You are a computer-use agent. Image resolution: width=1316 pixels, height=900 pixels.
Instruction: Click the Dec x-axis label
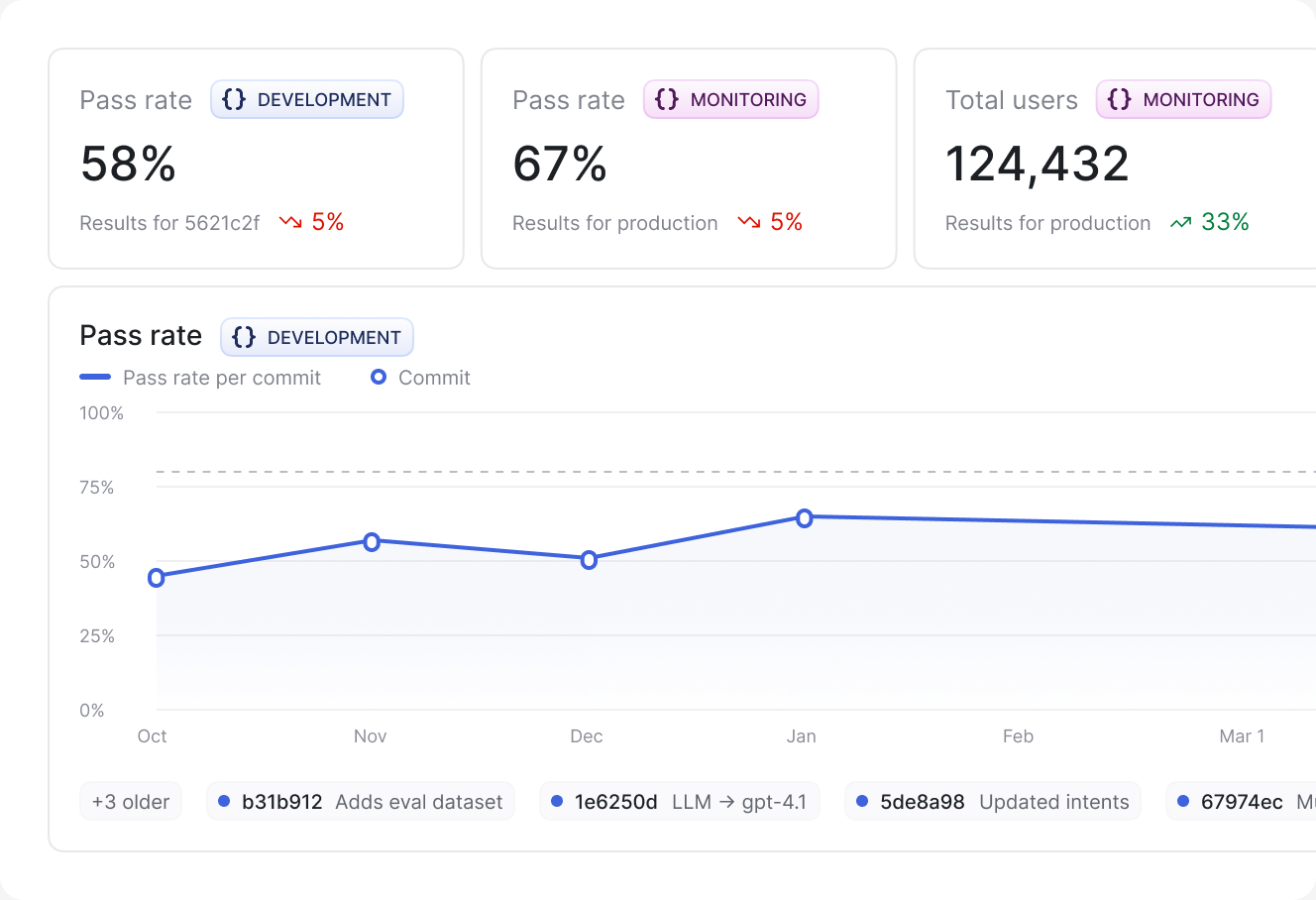pos(587,736)
